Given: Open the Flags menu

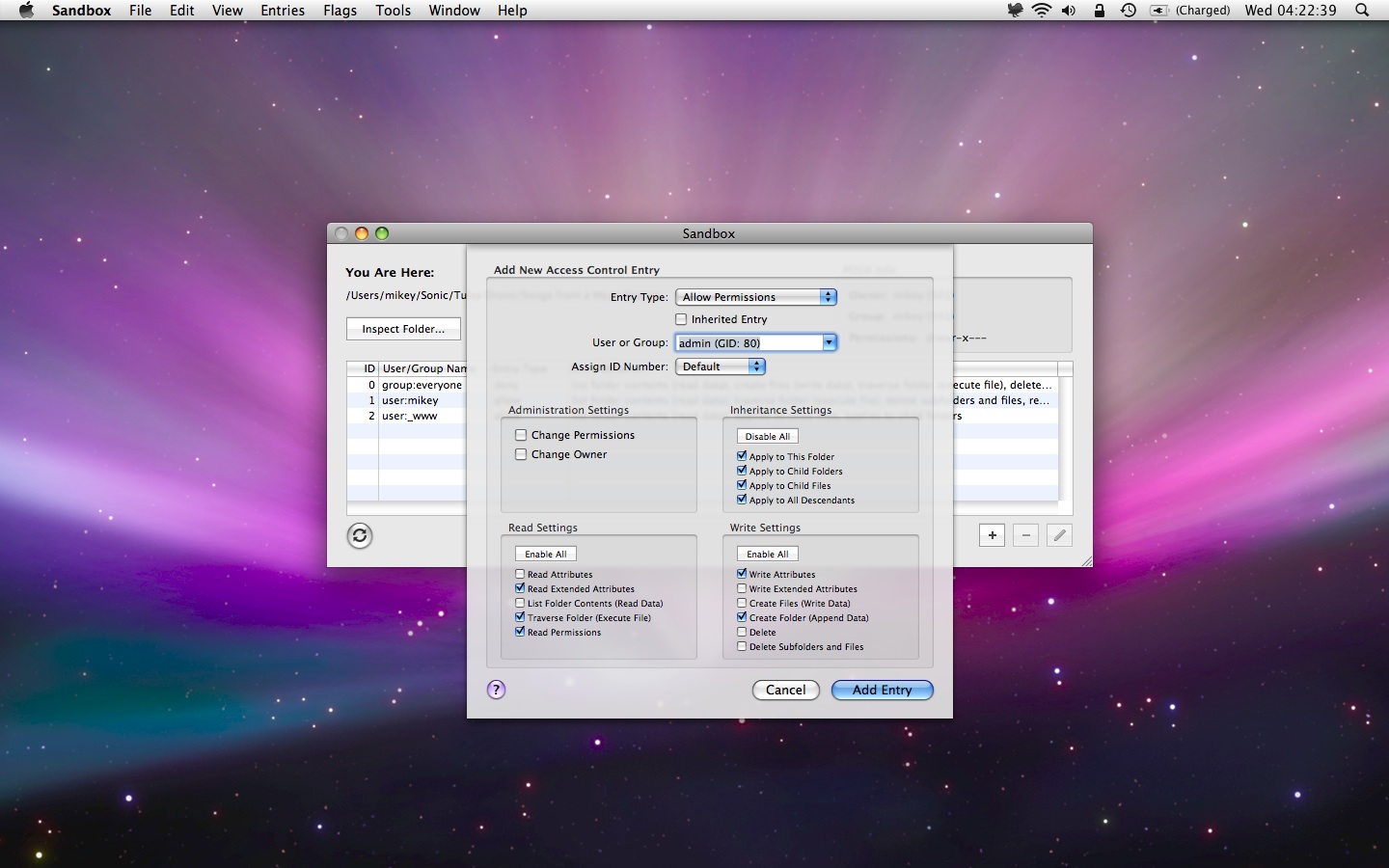Looking at the screenshot, I should click(x=340, y=11).
